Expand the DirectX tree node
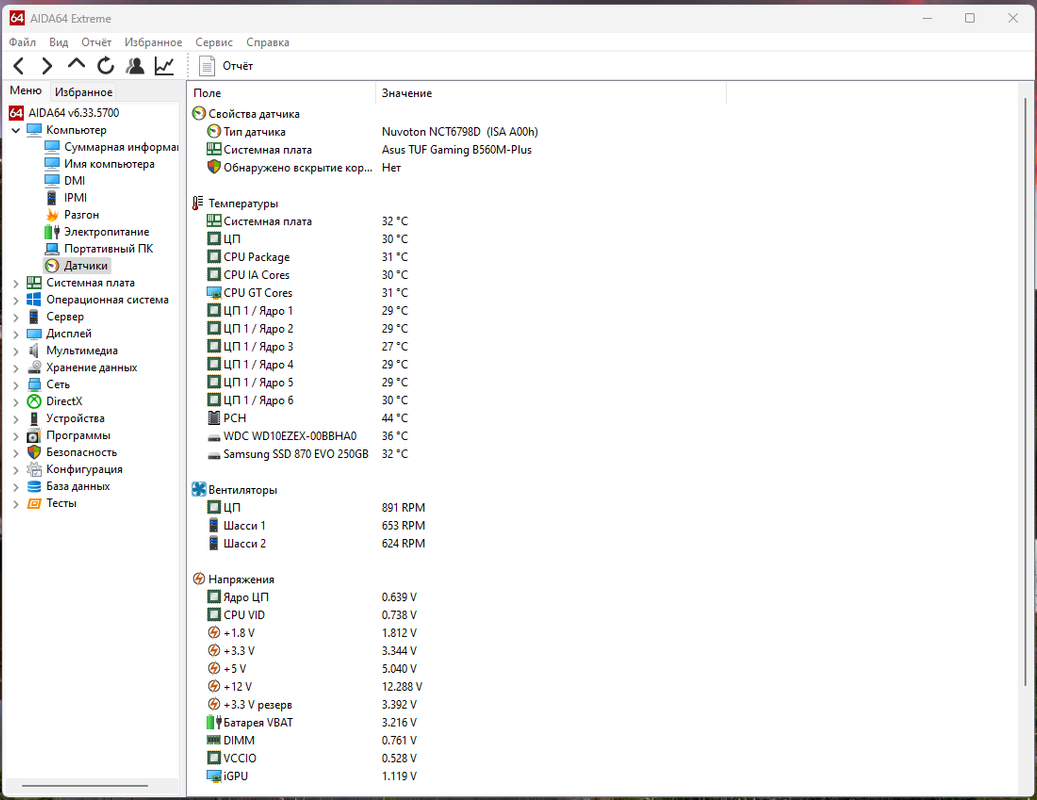The width and height of the screenshot is (1037, 800). [x=16, y=401]
